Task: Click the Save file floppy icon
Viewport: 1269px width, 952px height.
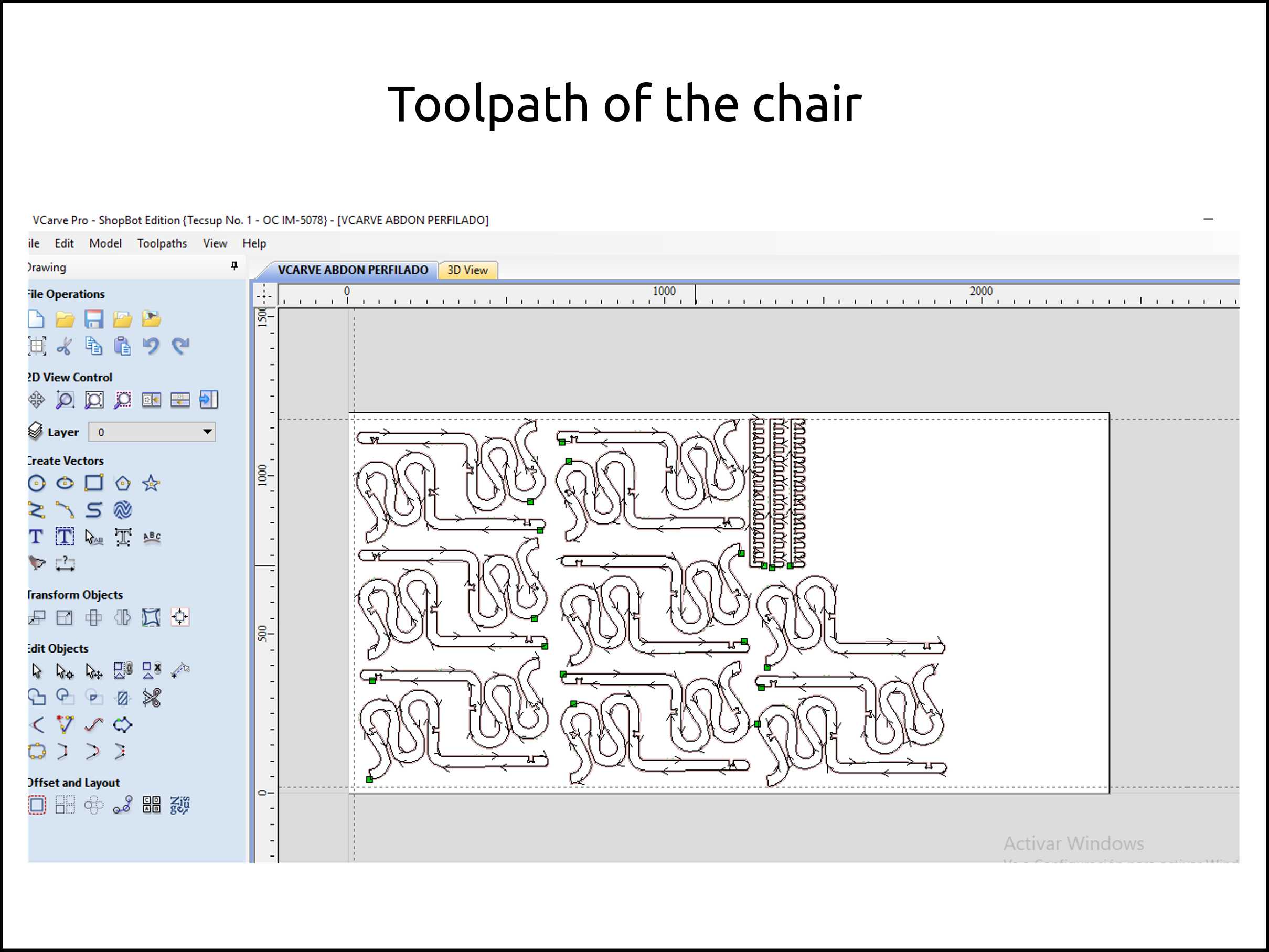Action: [93, 319]
